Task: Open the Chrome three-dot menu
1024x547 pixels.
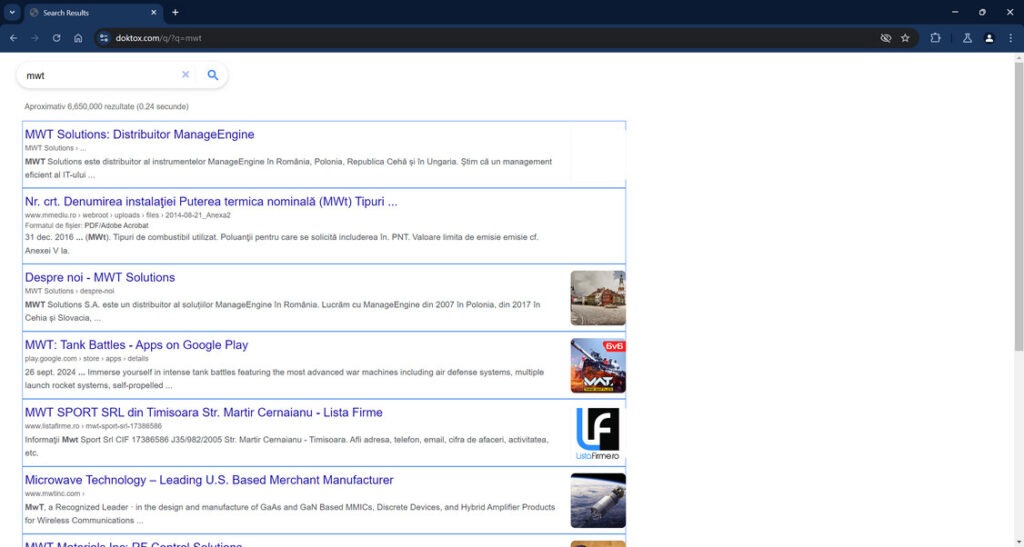Action: pos(1011,38)
